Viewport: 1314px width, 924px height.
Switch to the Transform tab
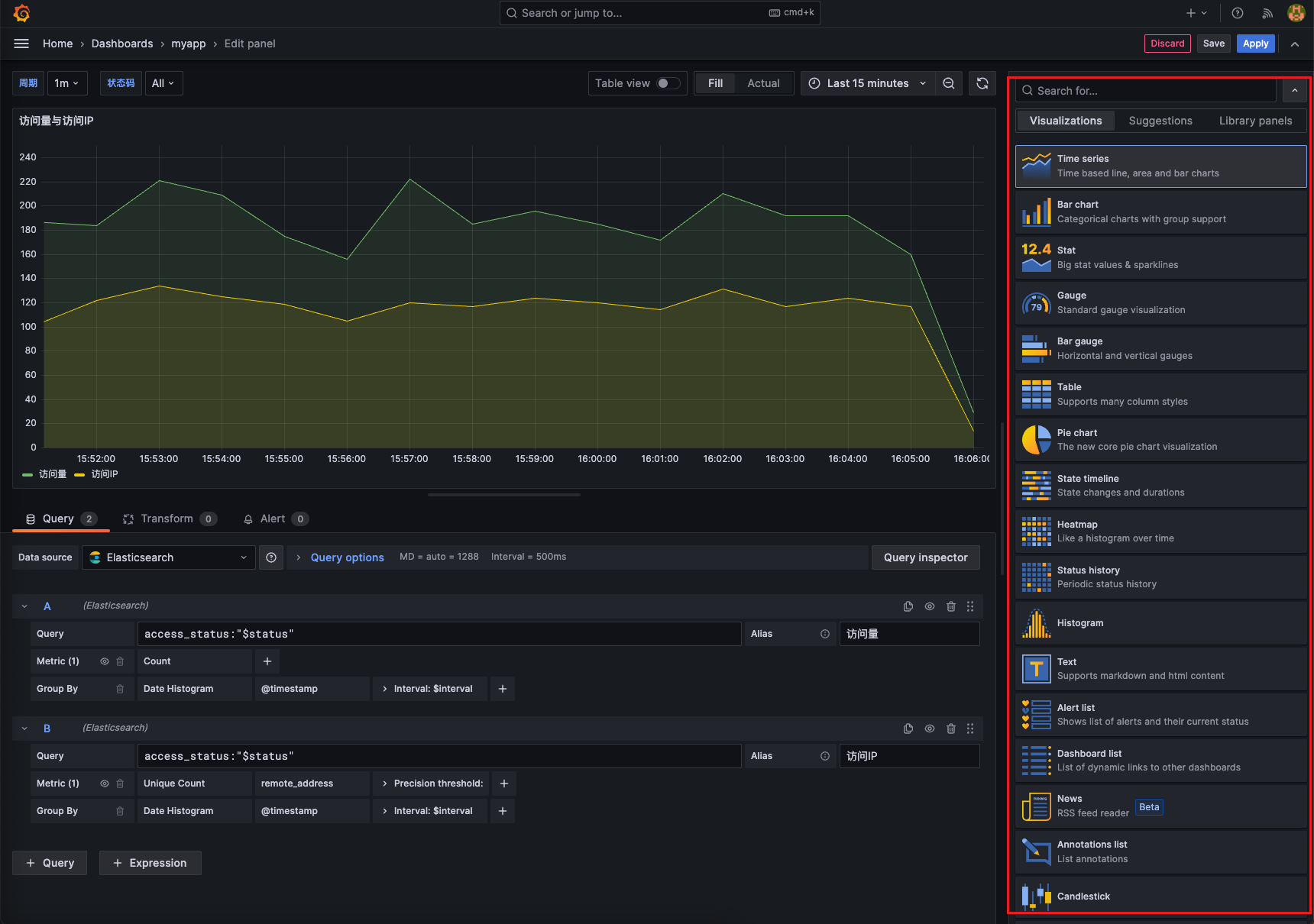[x=167, y=519]
